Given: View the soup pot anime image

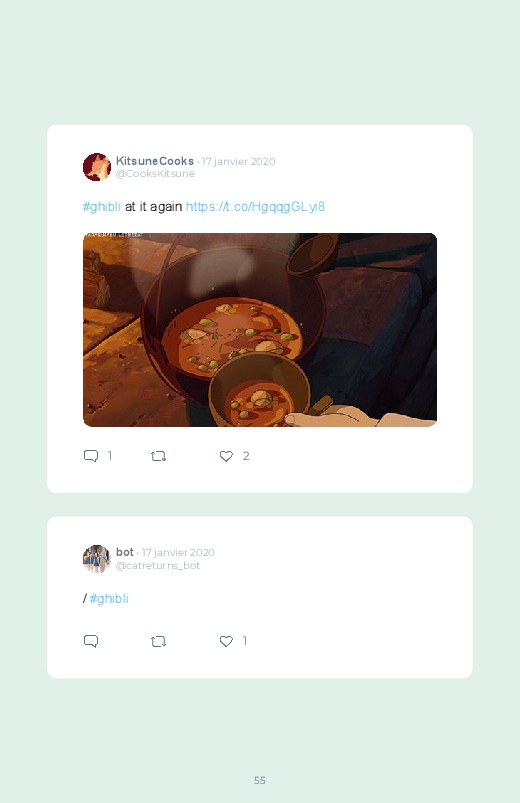Looking at the screenshot, I should [260, 330].
